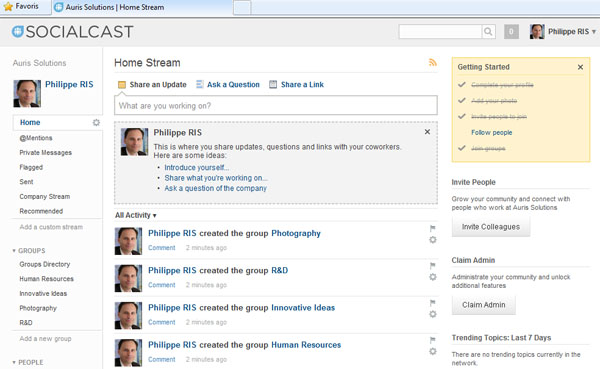Image resolution: width=600 pixels, height=369 pixels.
Task: Open Innovative Ideas group link in stream
Action: (303, 307)
